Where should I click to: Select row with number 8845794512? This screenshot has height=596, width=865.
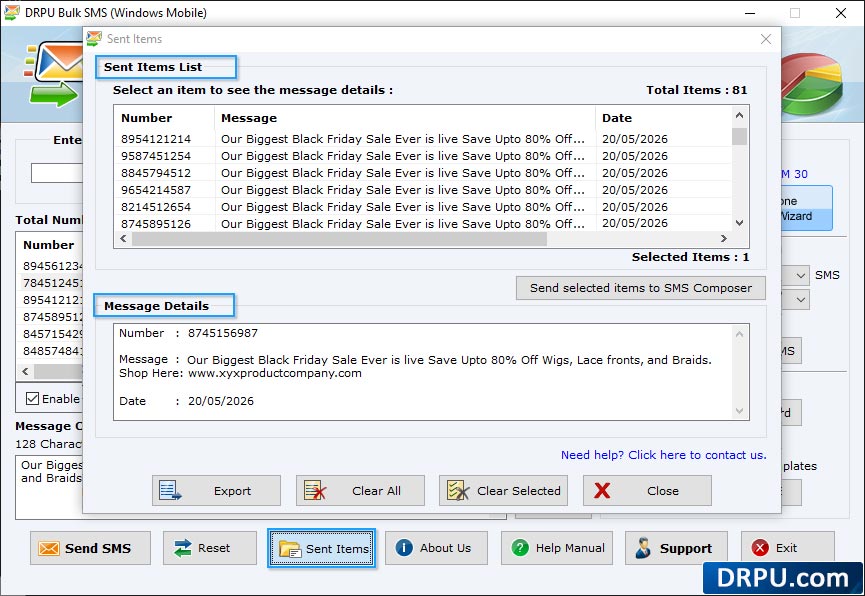tap(423, 173)
